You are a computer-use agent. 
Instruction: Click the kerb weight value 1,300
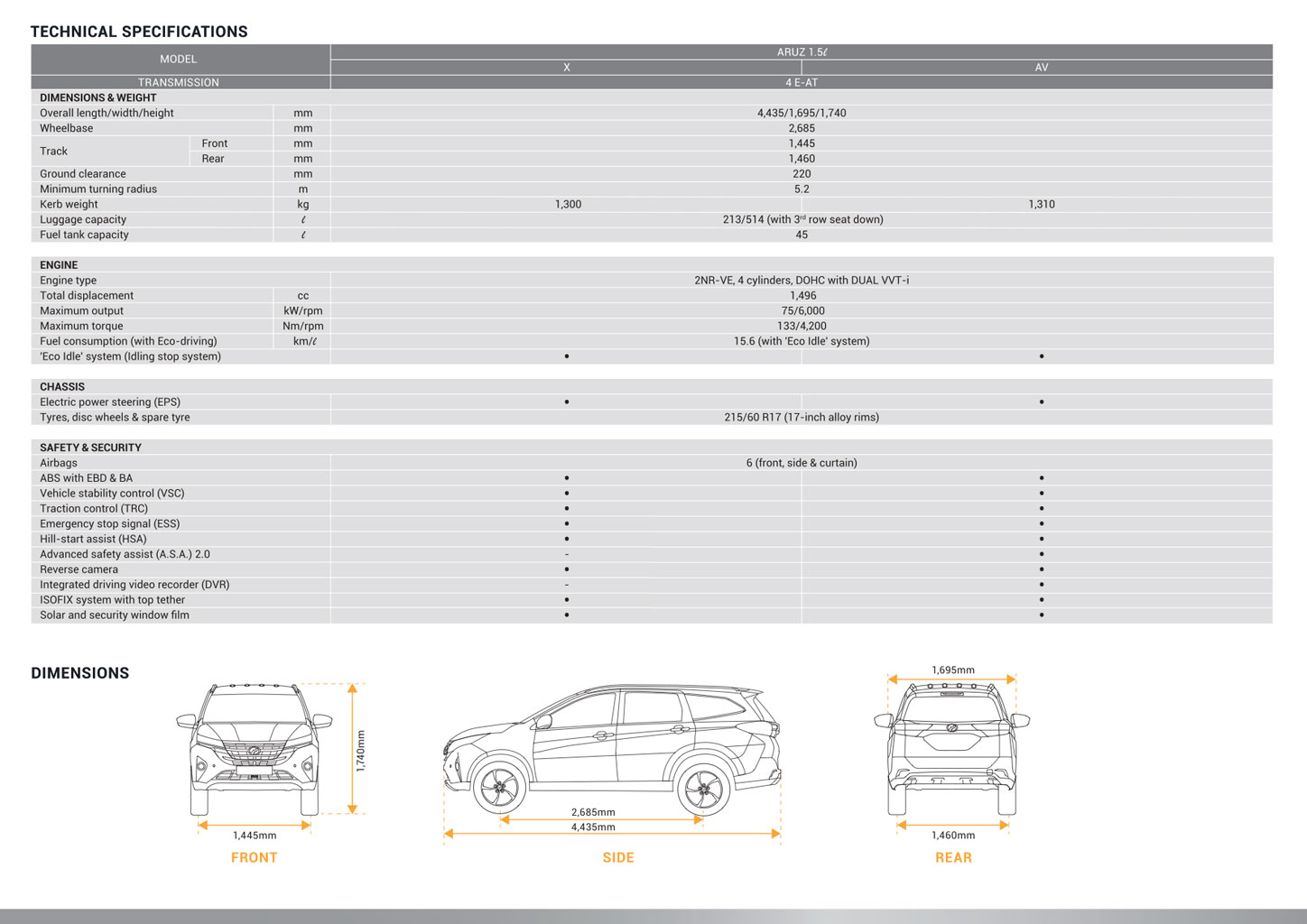click(568, 205)
